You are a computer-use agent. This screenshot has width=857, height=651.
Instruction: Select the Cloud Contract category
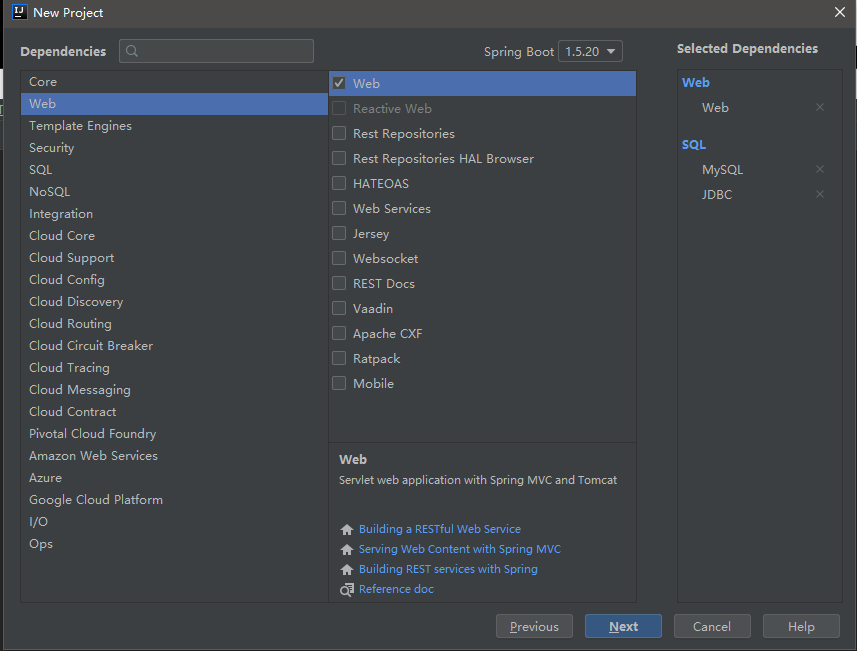coord(174,412)
